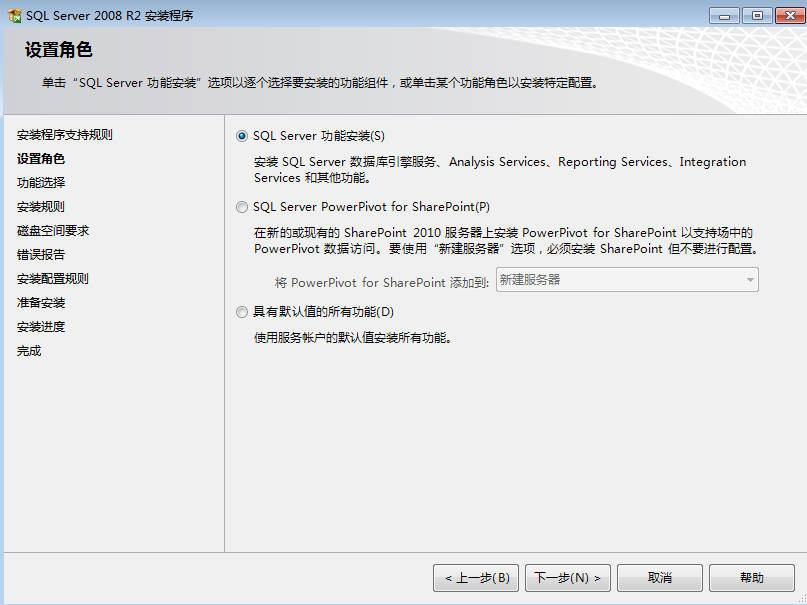
Task: Select 磁盘空间要求 step in sidebar
Action: (x=53, y=230)
